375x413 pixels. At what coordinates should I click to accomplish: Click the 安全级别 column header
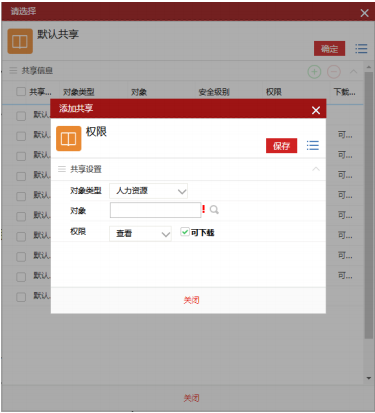(214, 92)
